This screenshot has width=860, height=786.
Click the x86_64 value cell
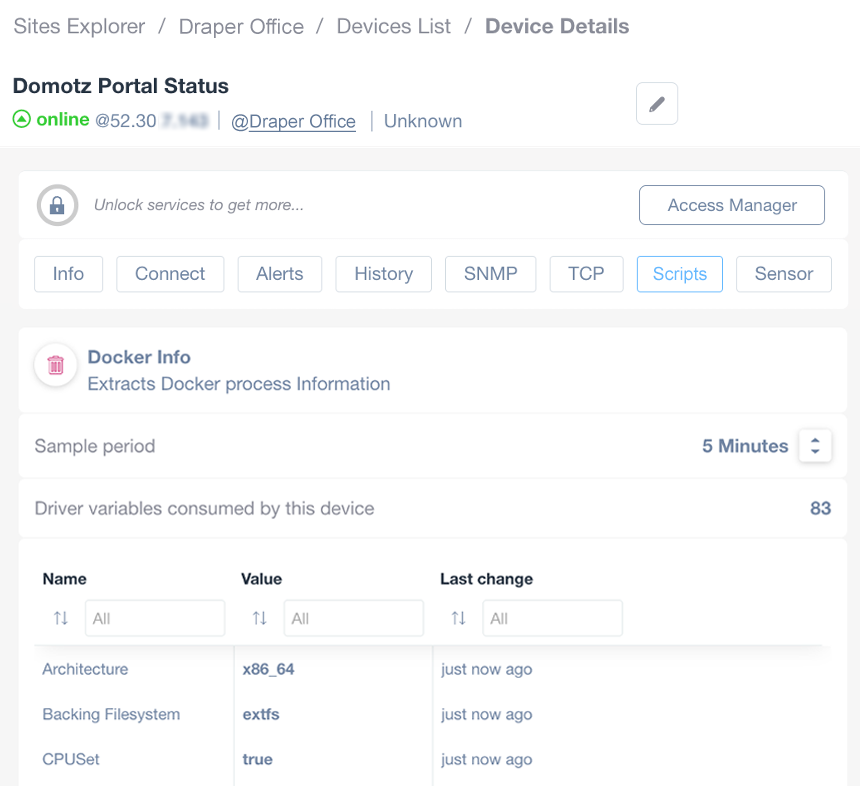[269, 669]
